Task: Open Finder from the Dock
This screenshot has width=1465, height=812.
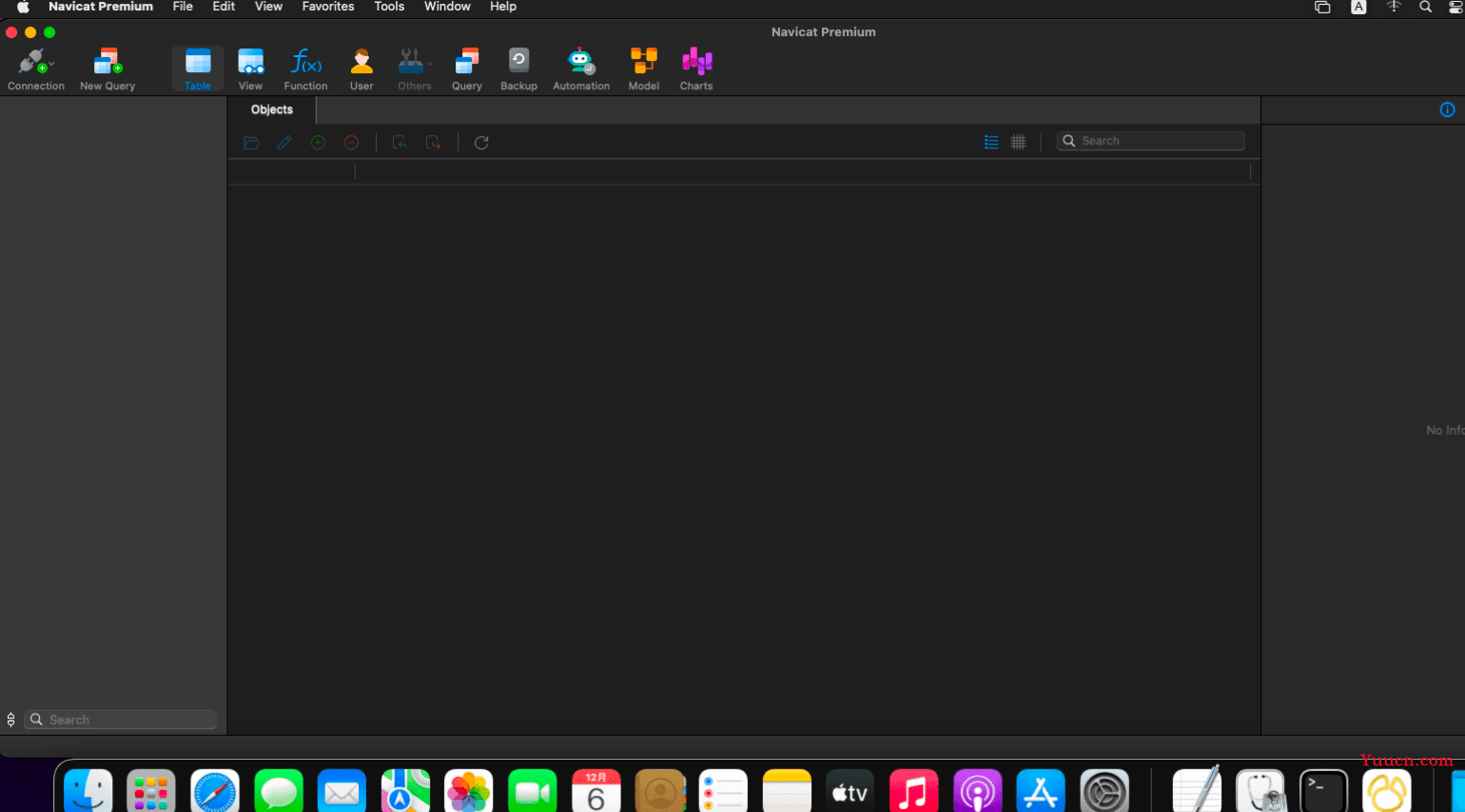Action: pos(88,791)
